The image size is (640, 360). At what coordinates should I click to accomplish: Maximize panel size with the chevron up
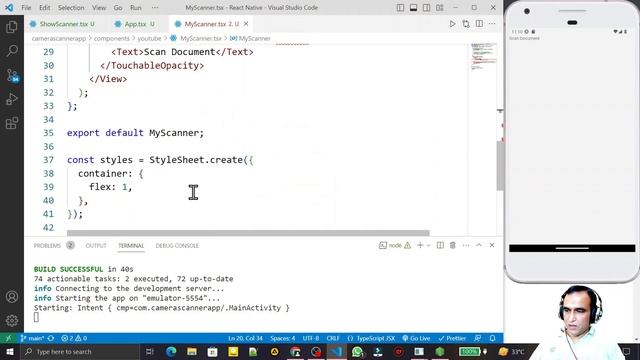[x=479, y=245]
